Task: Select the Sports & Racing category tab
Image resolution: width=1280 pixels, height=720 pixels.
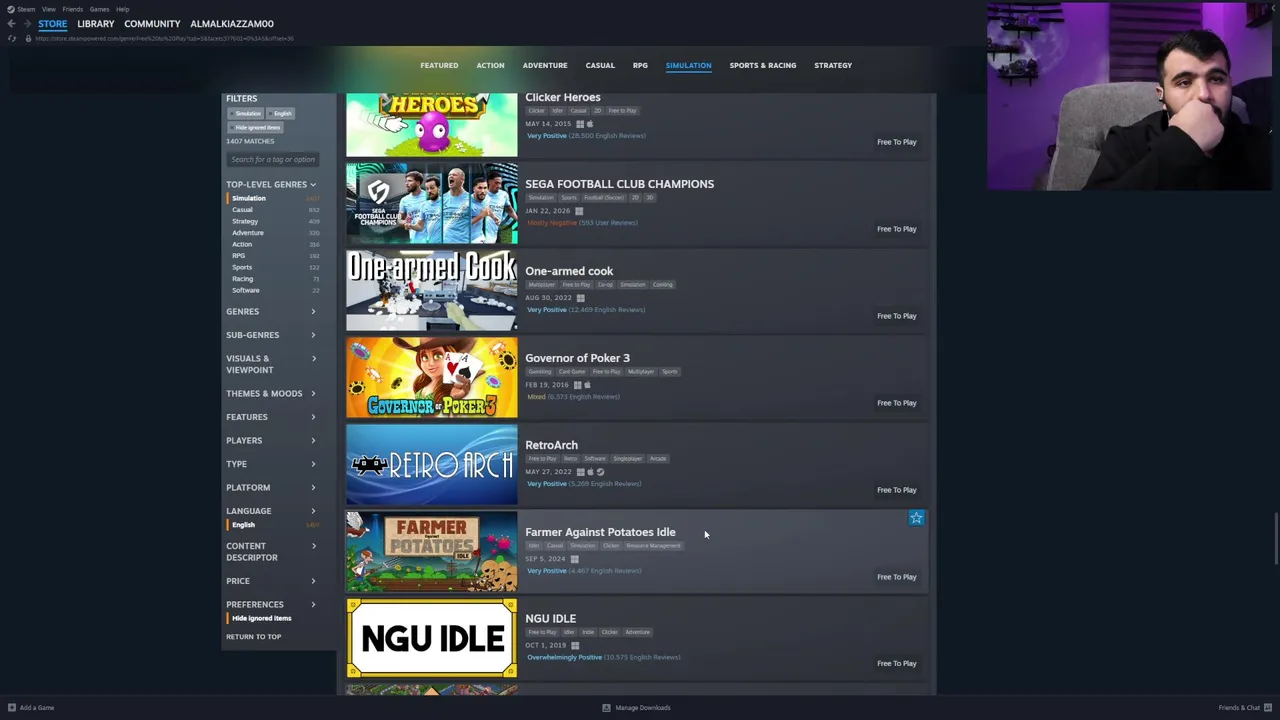Action: coord(763,65)
